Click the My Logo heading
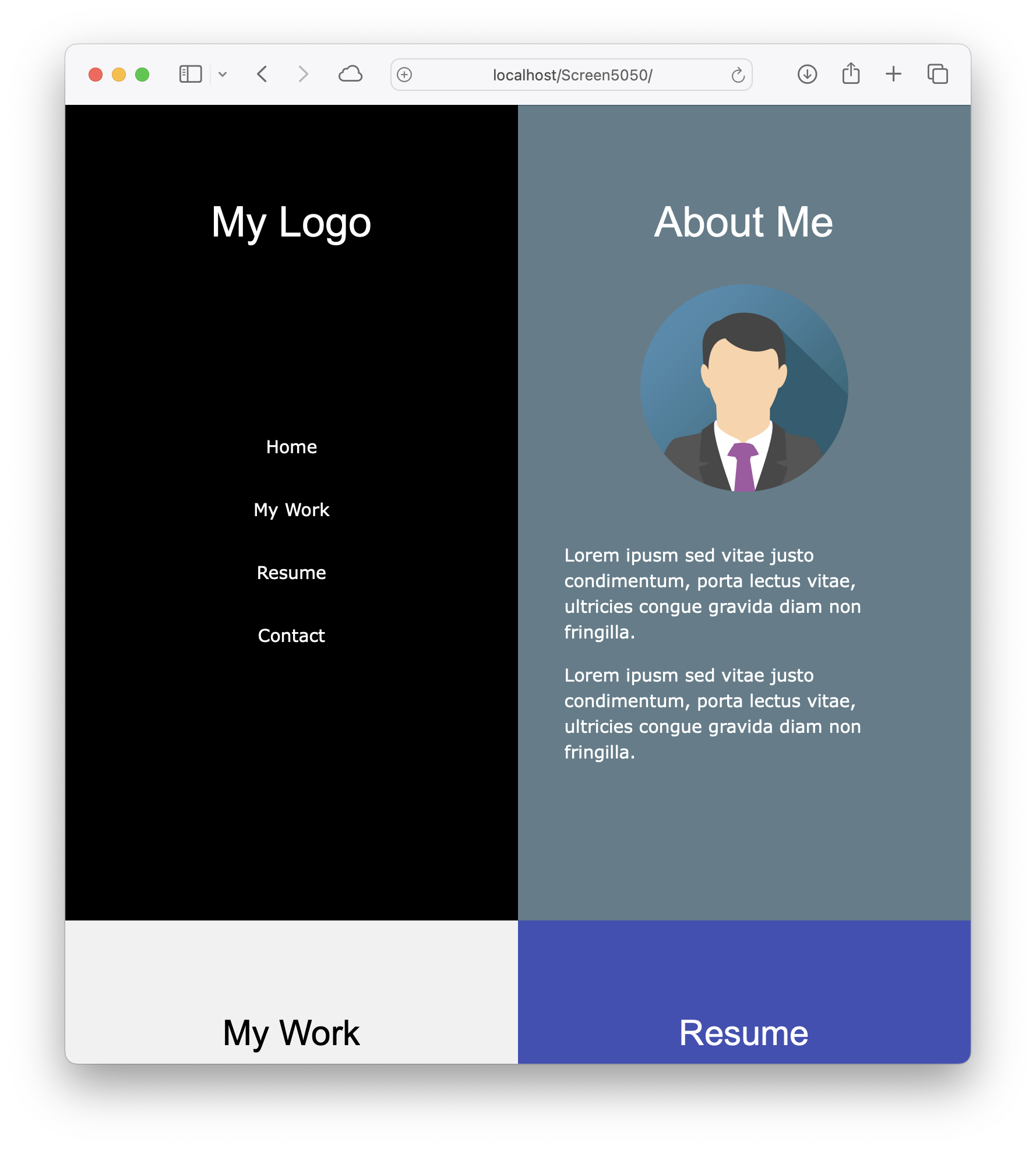Screen dimensions: 1036x1150 point(291,223)
